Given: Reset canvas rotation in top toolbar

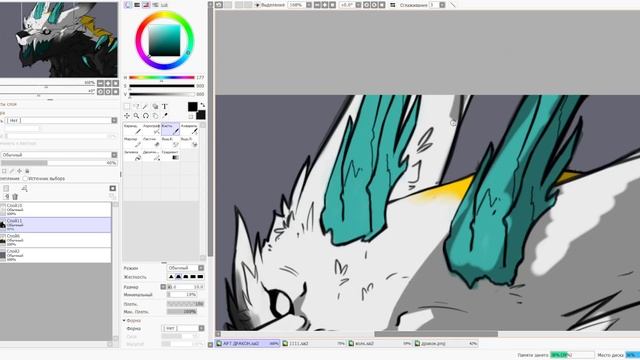Looking at the screenshot, I should 382,5.
